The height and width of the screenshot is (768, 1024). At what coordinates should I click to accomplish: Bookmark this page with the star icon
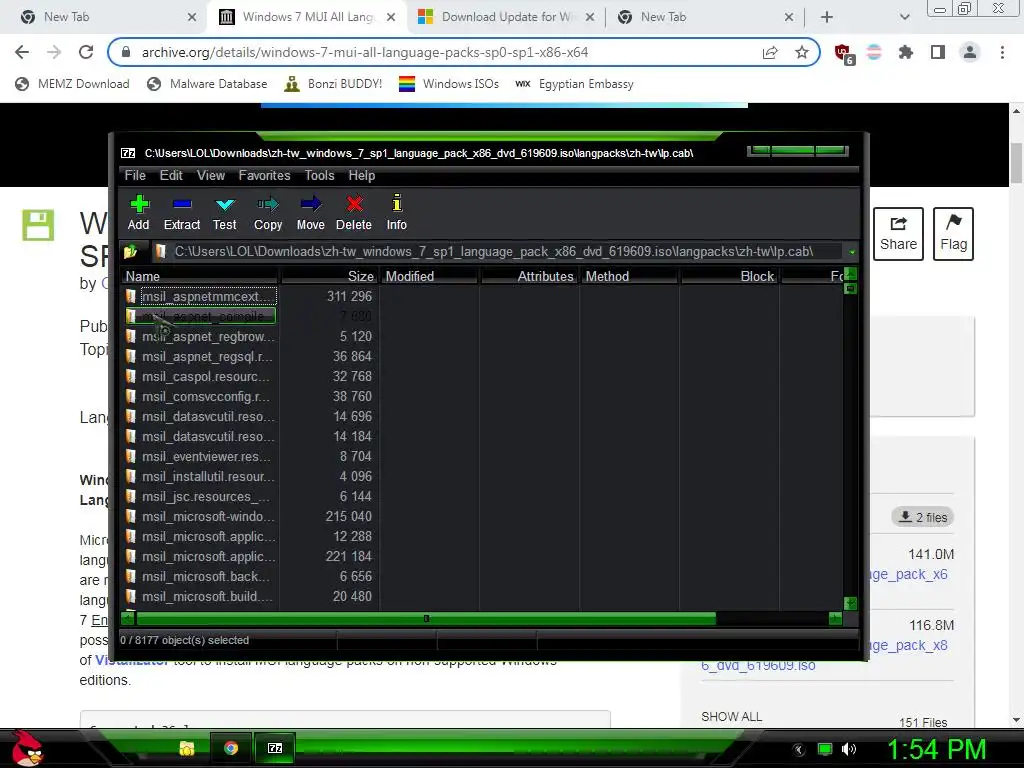pos(802,52)
